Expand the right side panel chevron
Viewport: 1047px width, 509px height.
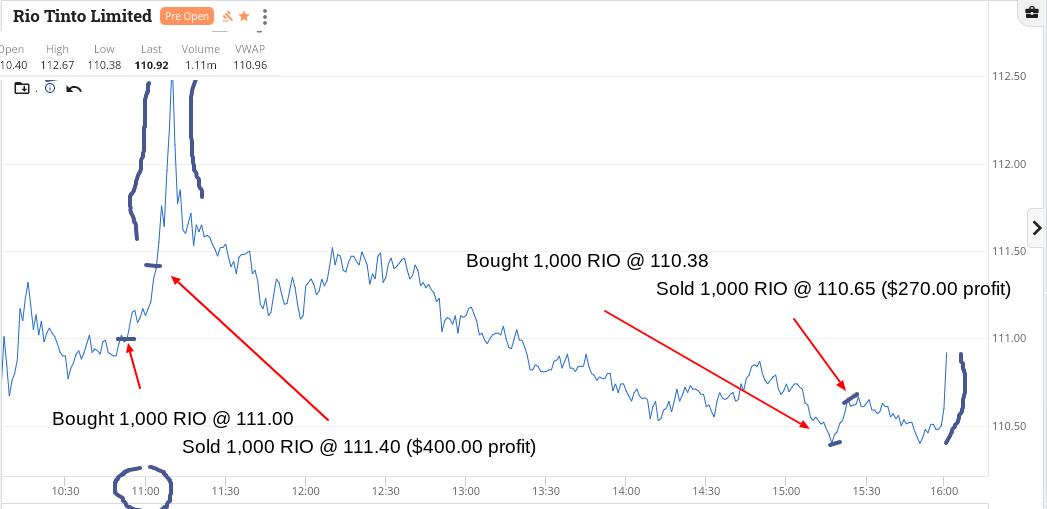[x=1036, y=228]
